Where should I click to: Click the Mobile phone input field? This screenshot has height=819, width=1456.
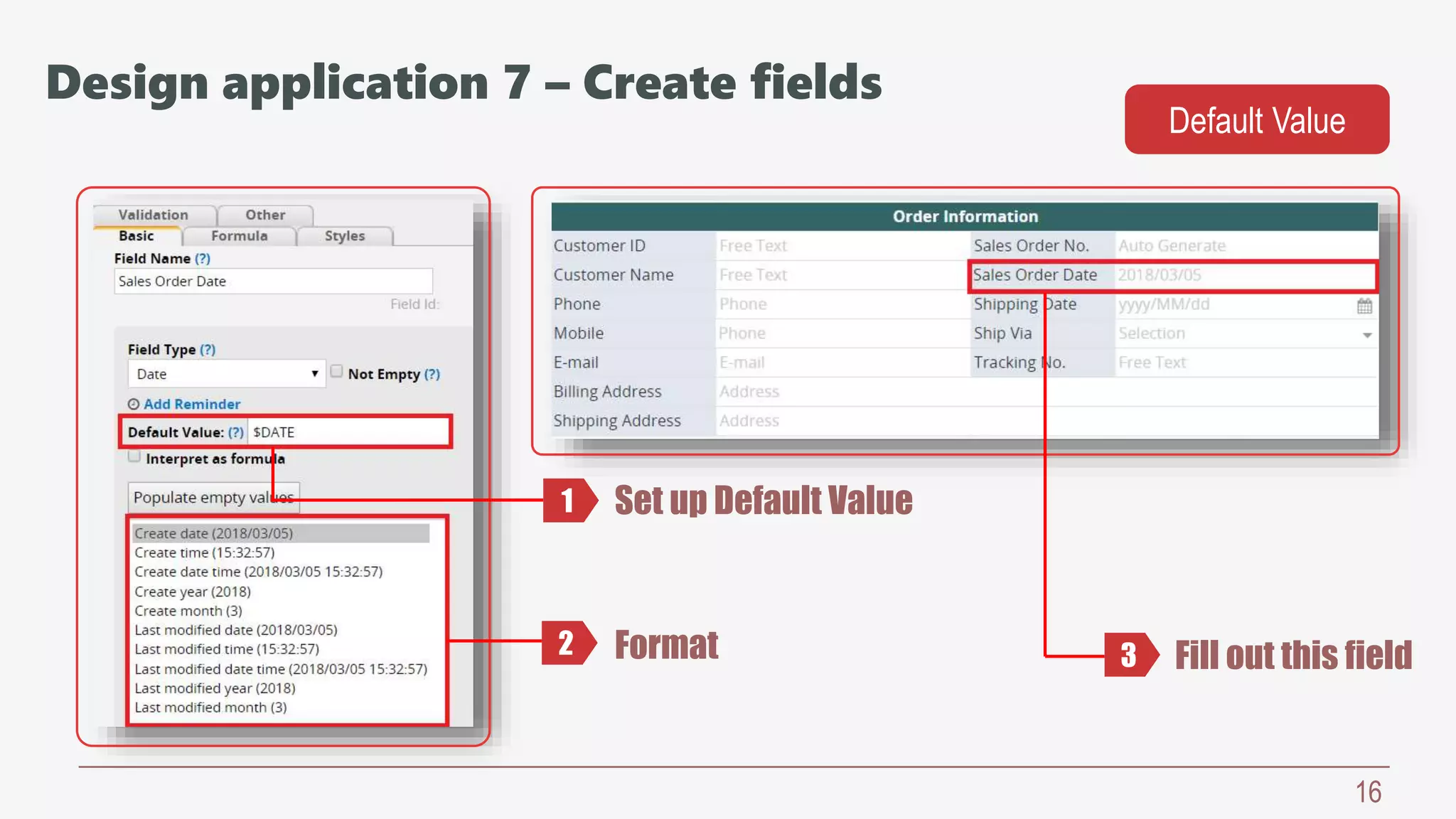pyautogui.click(x=842, y=333)
